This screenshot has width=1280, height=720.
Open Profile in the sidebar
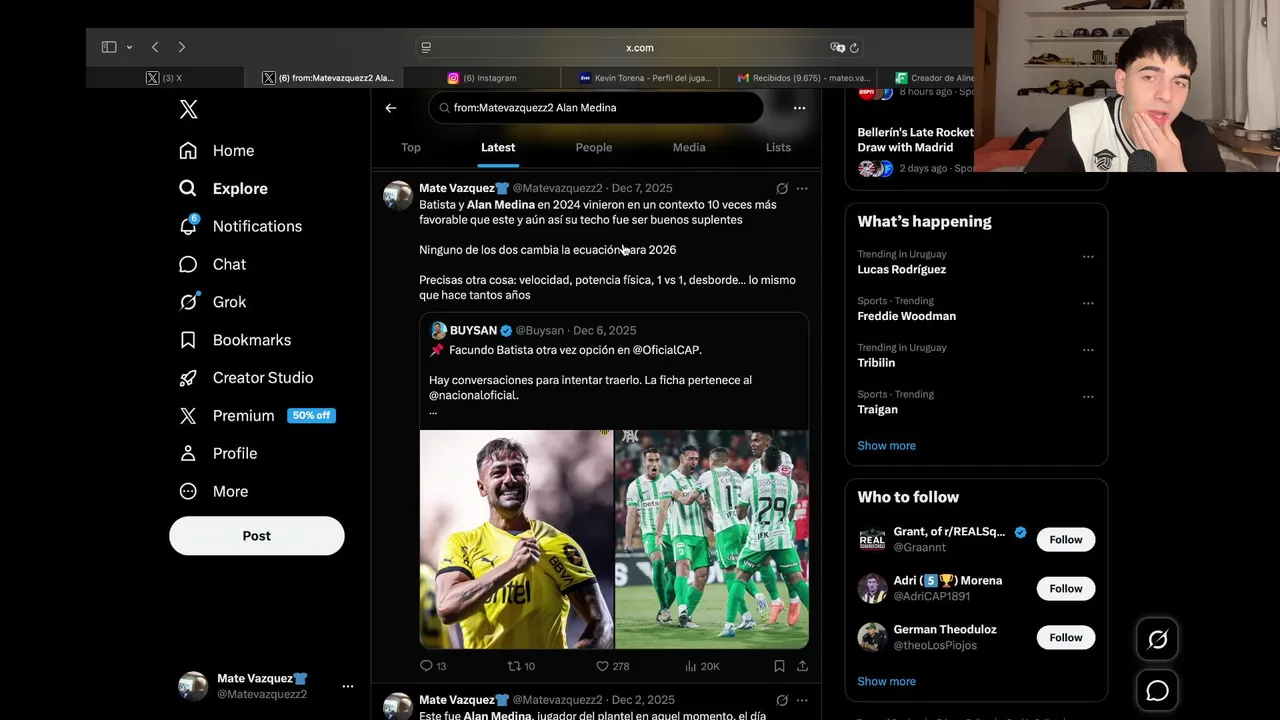218,453
